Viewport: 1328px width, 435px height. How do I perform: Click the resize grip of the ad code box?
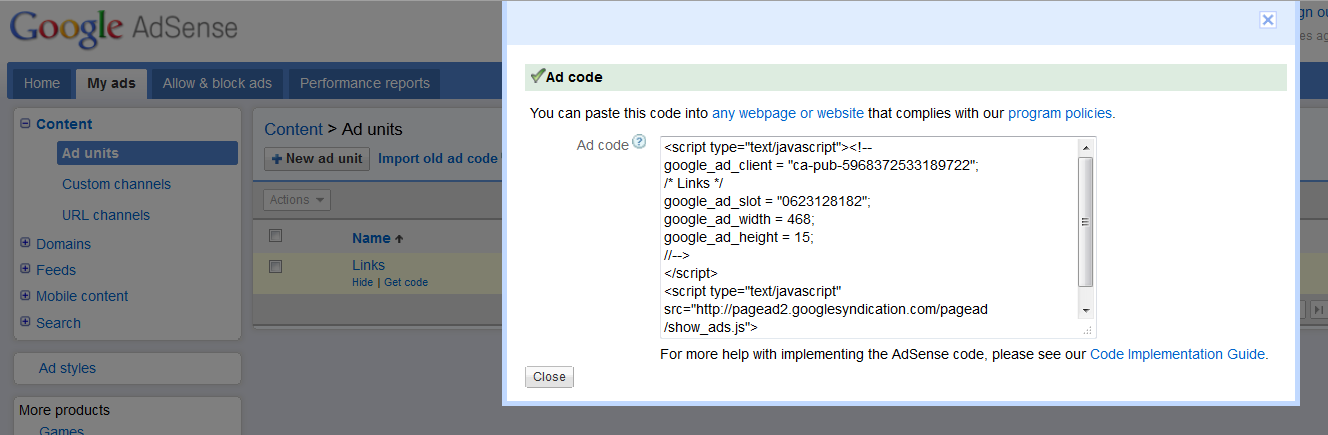pyautogui.click(x=1088, y=330)
